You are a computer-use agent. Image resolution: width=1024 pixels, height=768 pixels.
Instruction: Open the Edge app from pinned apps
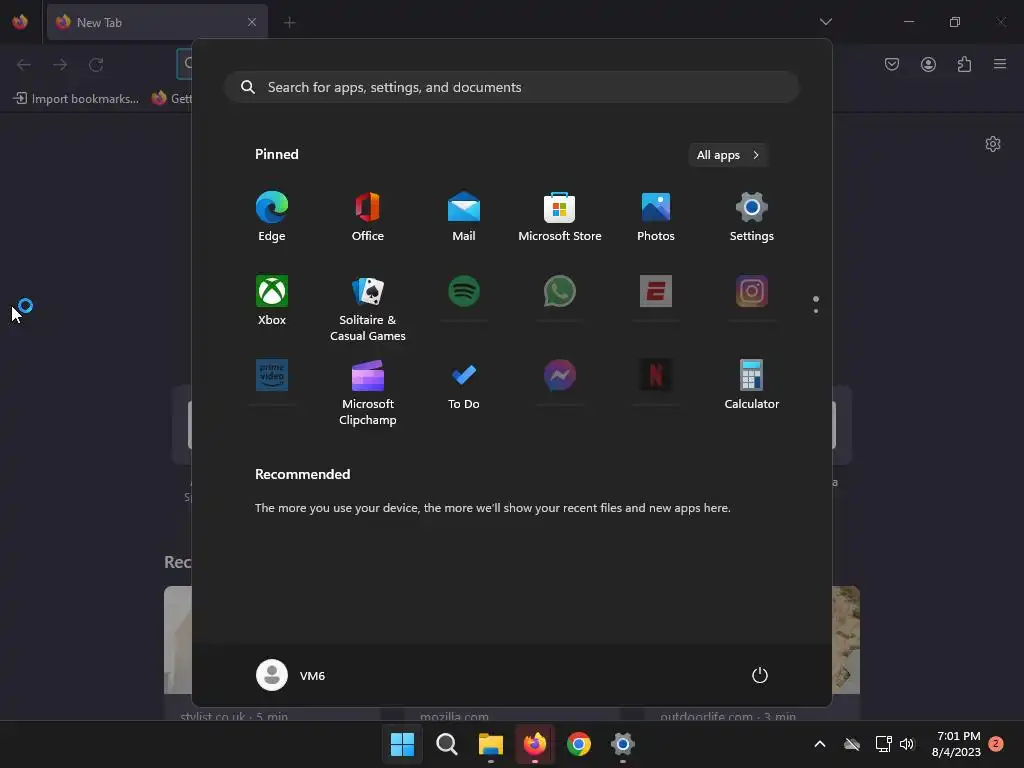pyautogui.click(x=272, y=217)
